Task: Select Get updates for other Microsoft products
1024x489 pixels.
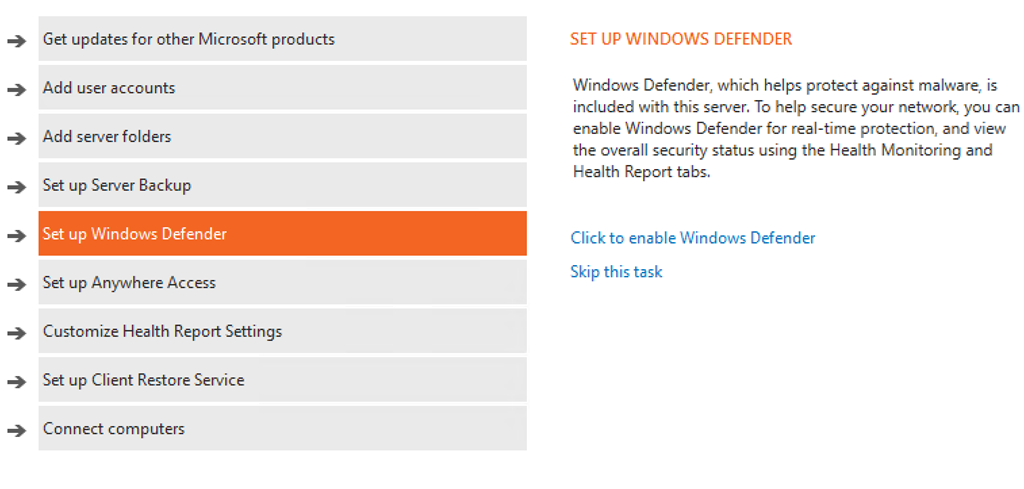Action: (x=282, y=39)
